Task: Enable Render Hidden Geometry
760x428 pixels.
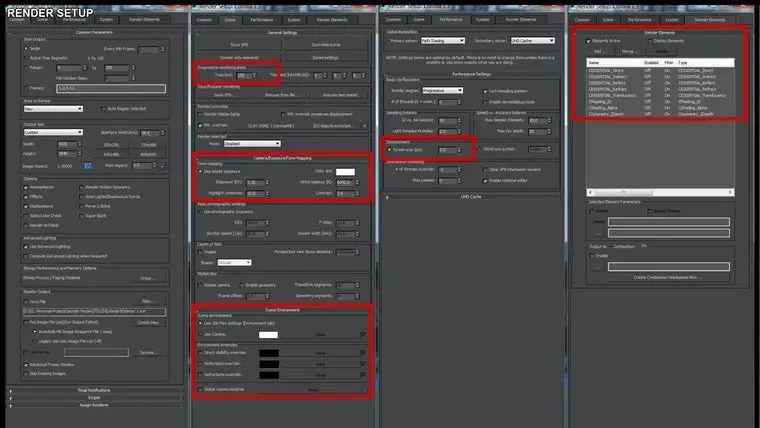Action: point(81,187)
